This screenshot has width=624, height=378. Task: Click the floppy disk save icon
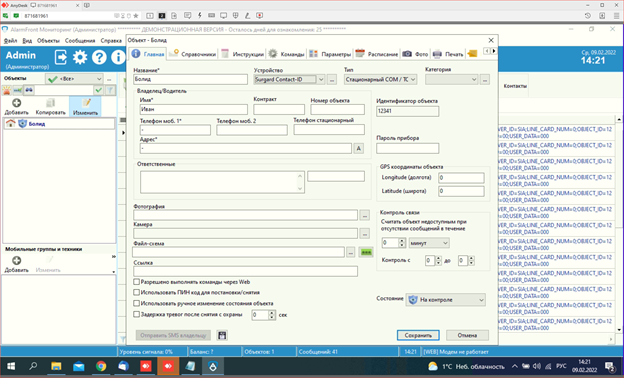point(222,335)
